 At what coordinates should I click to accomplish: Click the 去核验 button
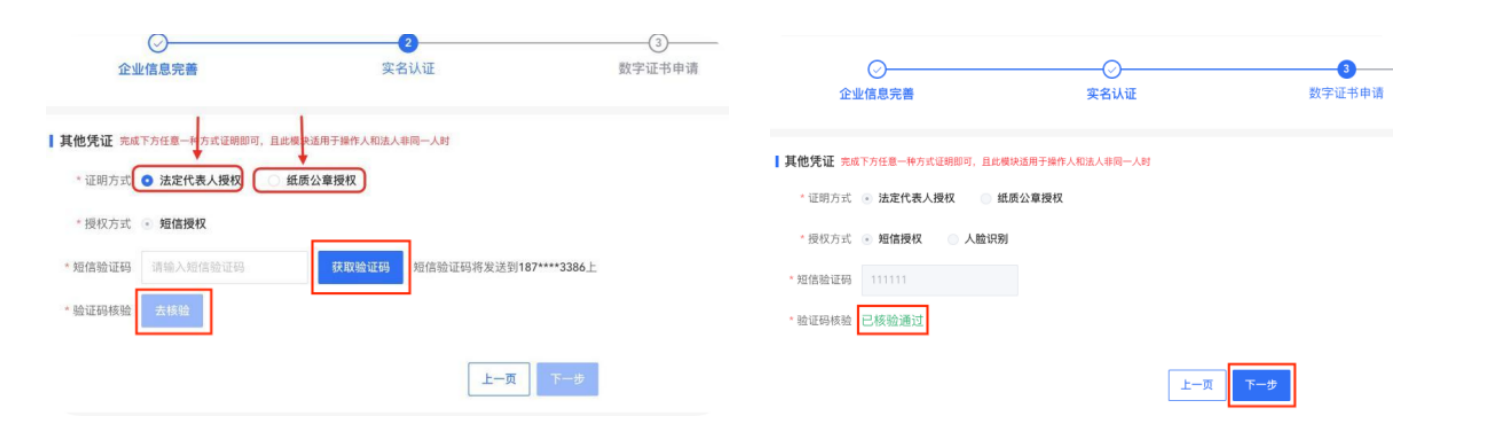(172, 311)
